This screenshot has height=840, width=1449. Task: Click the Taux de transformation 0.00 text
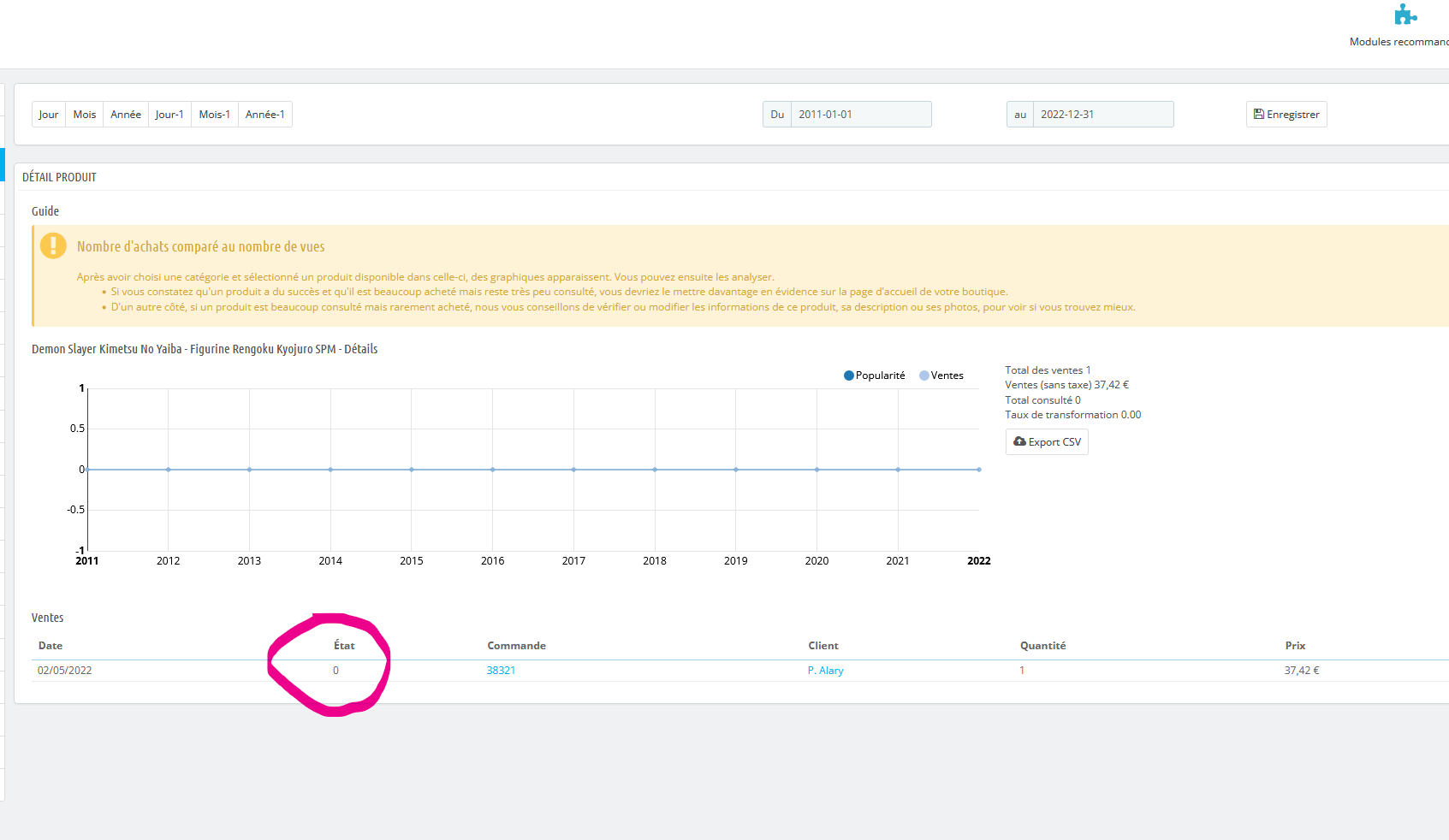[x=1072, y=415]
